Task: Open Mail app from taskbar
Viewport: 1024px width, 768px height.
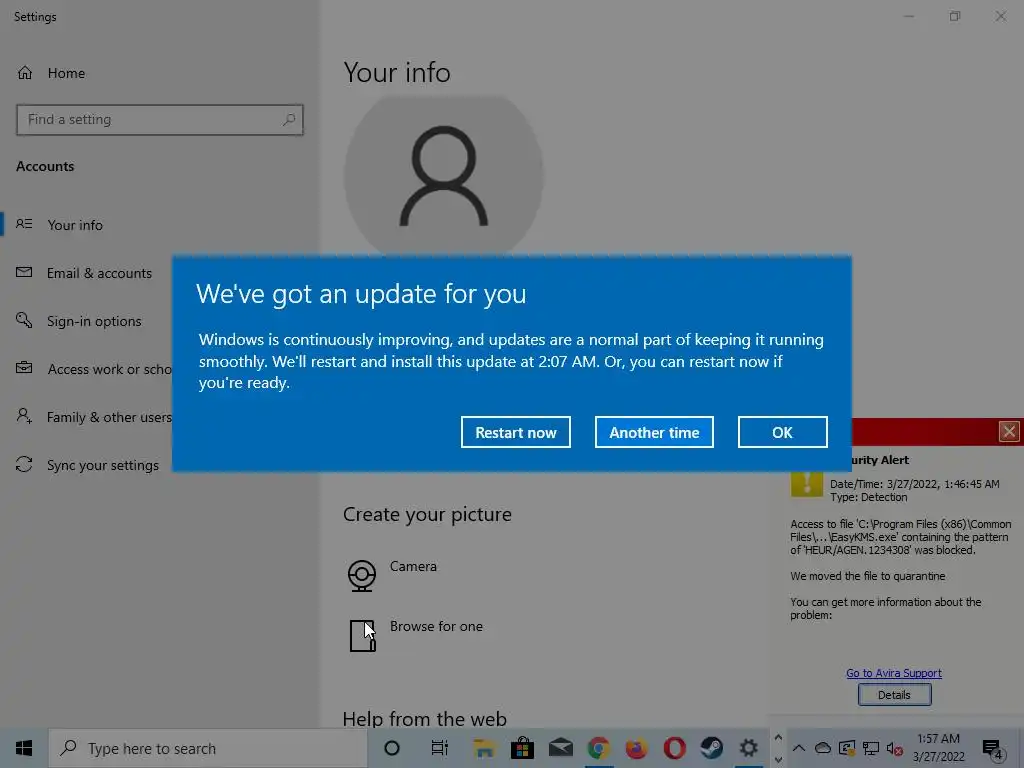Action: 560,748
